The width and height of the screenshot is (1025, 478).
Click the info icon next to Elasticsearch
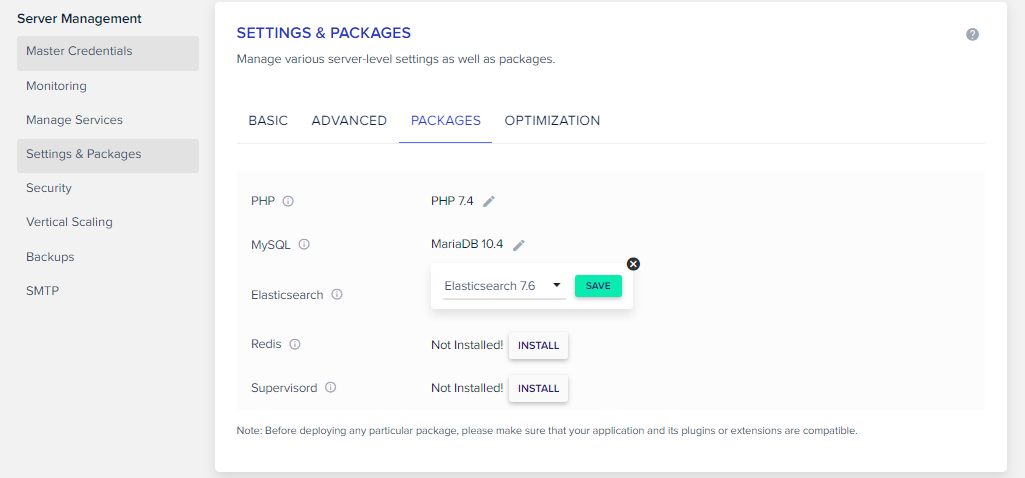coord(337,294)
